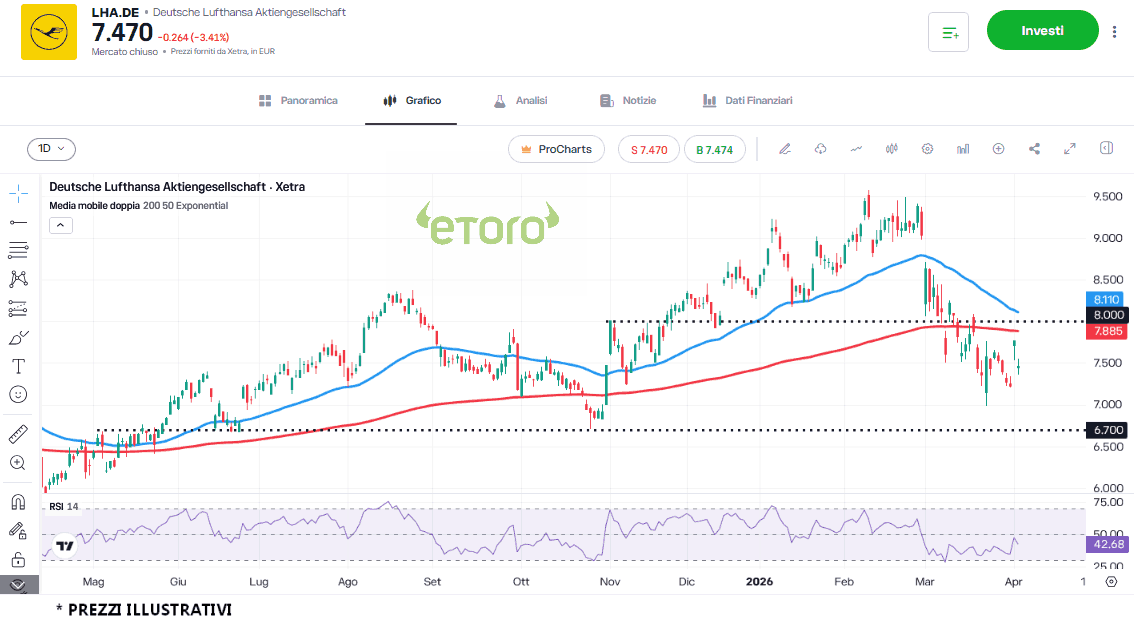Open the emoji stickers tool
This screenshot has height=620, width=1134.
[x=18, y=394]
